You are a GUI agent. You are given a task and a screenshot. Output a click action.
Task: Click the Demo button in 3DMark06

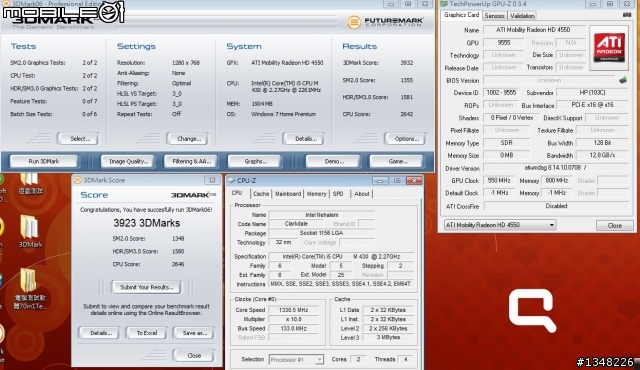tap(333, 161)
